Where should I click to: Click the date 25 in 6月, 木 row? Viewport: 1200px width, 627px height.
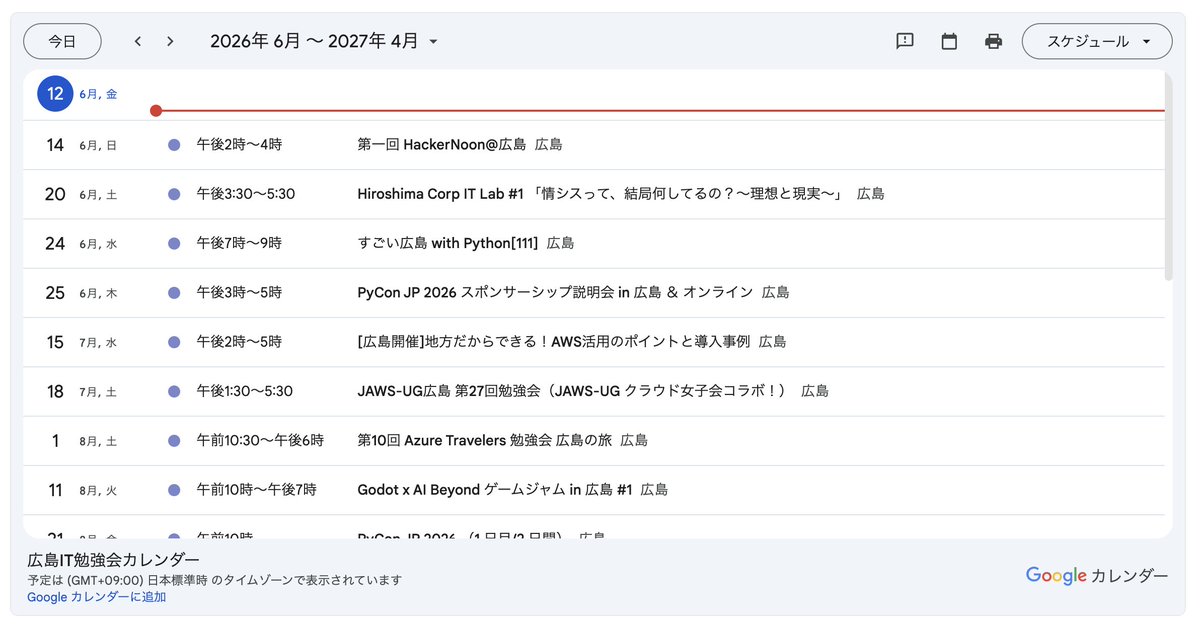point(55,292)
